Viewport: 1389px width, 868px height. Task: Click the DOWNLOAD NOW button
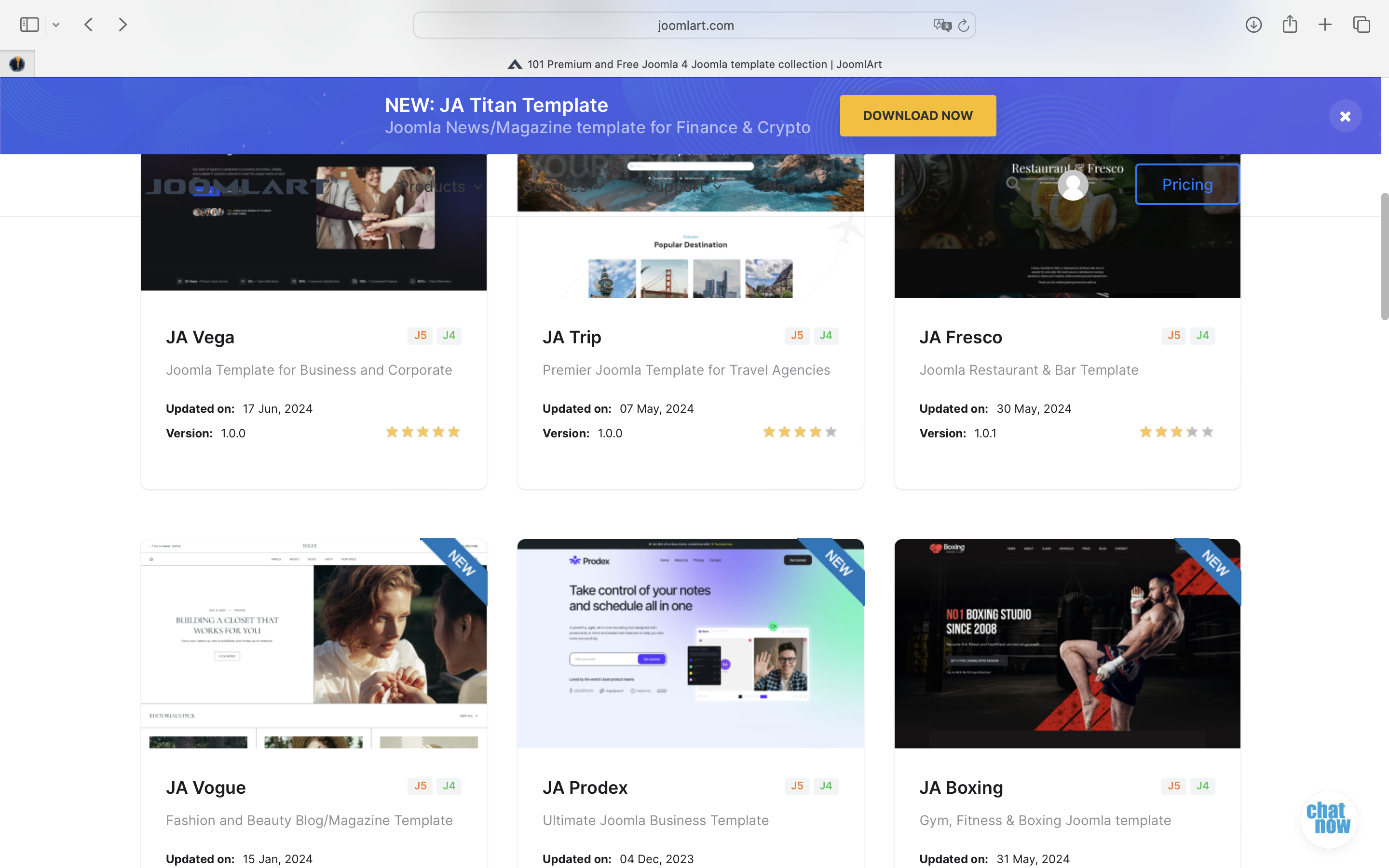[x=917, y=115]
